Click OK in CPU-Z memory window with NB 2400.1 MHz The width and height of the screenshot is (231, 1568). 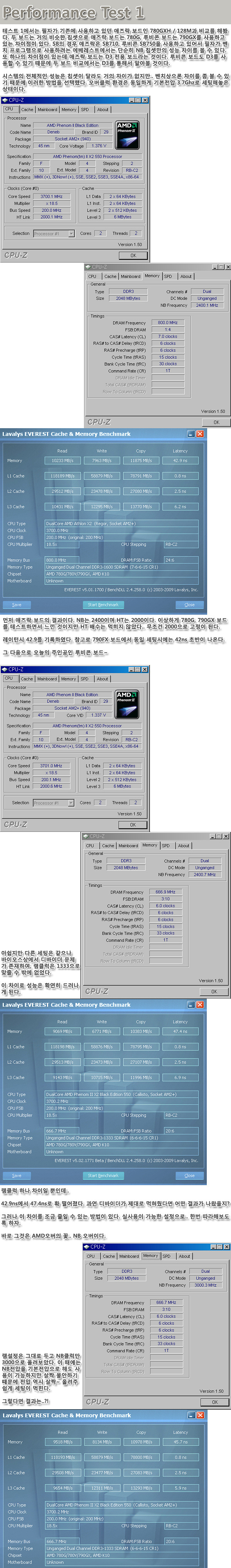(x=216, y=422)
